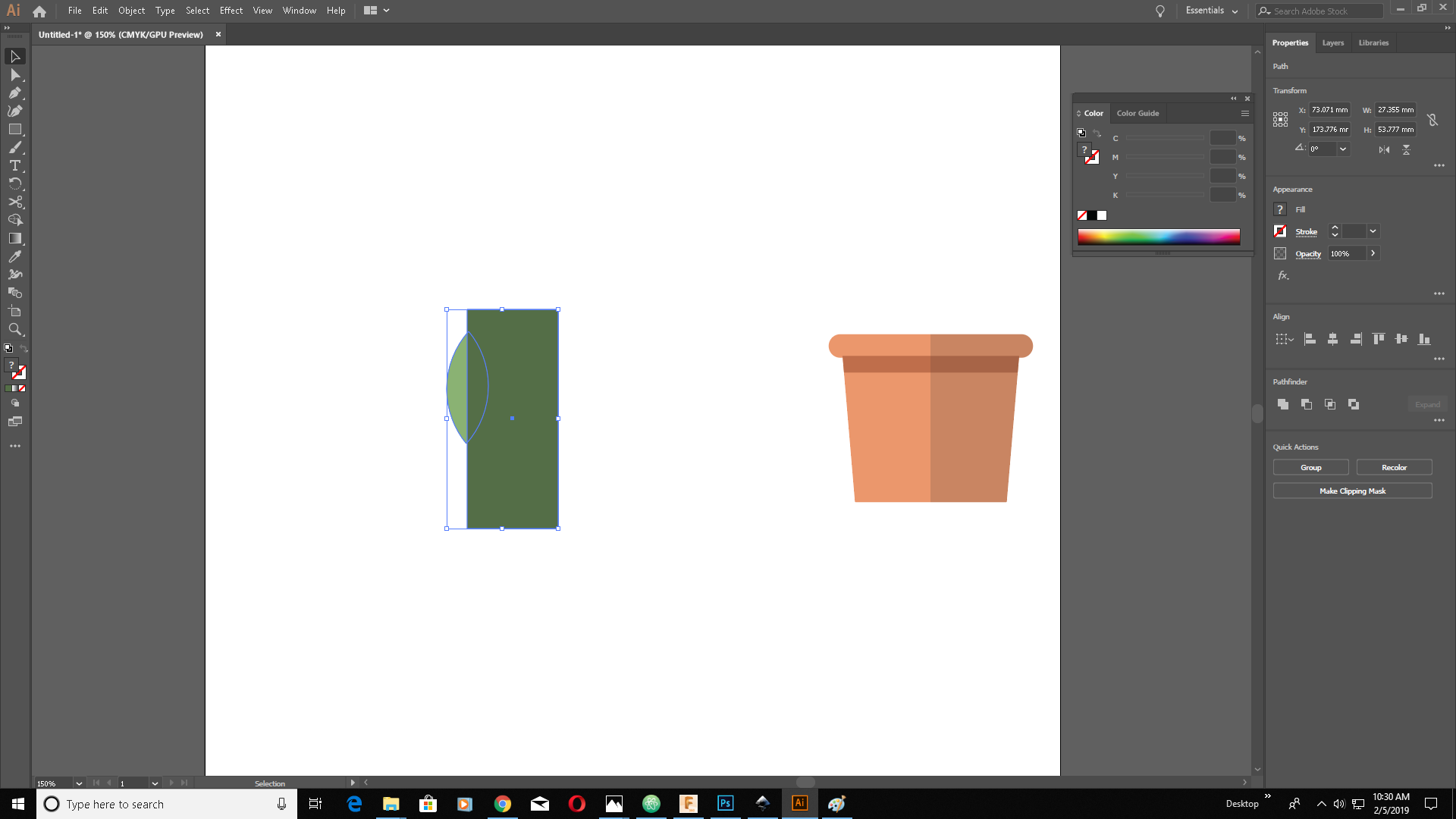Toggle constrain width and height proportions
Viewport: 1456px width, 819px height.
pos(1432,120)
